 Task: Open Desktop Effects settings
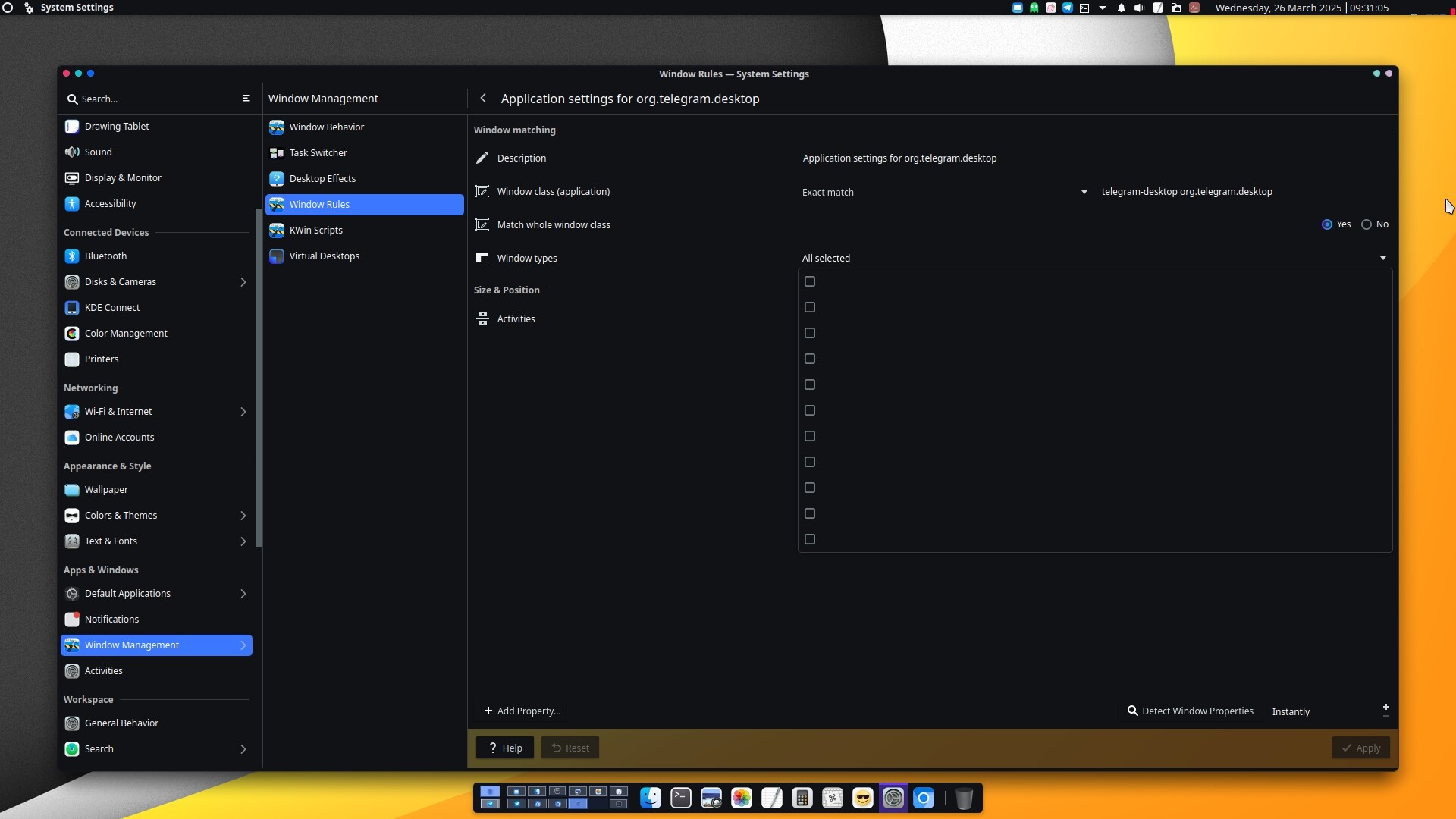pyautogui.click(x=364, y=178)
